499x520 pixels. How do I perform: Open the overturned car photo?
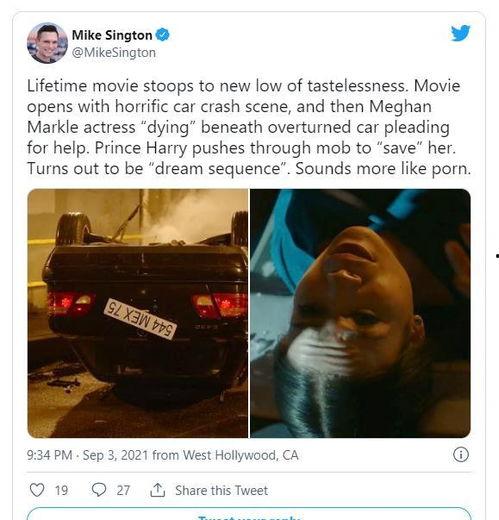click(x=138, y=313)
